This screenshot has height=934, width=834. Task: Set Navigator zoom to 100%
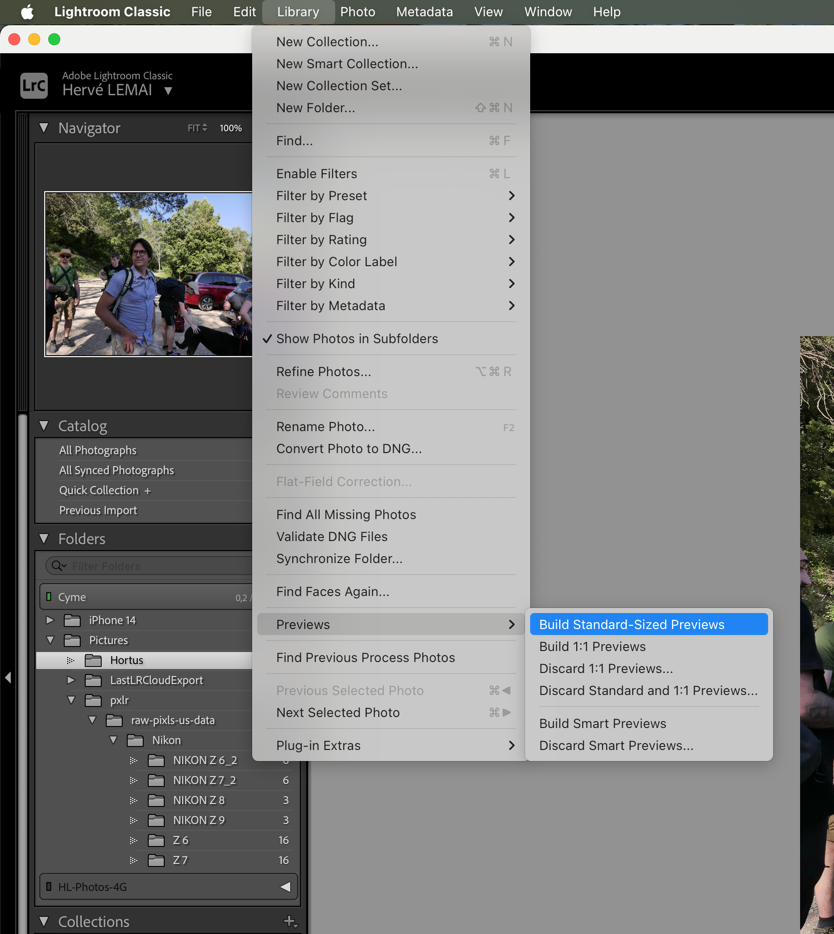[231, 127]
